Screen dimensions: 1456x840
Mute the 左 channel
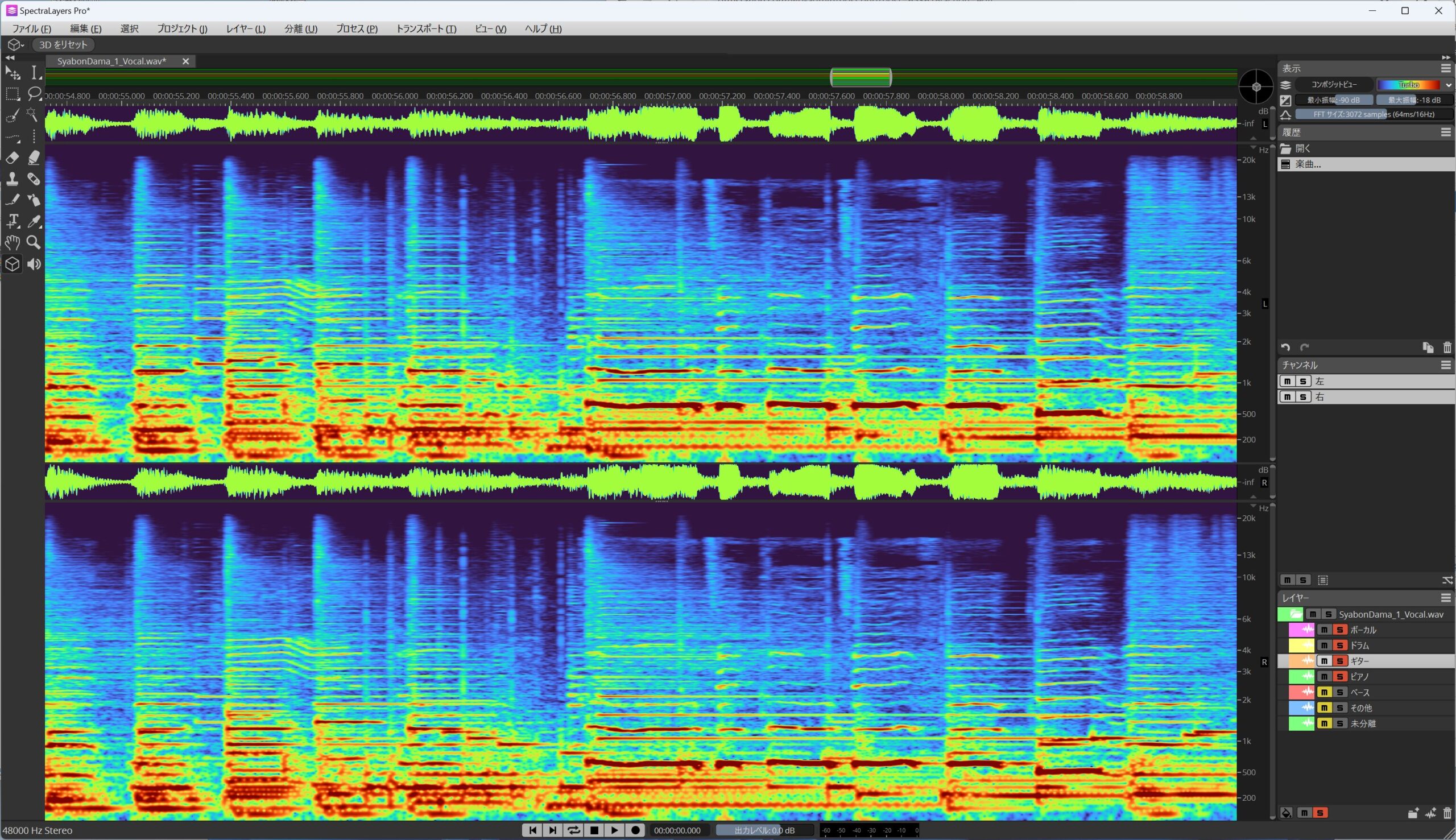(x=1287, y=382)
